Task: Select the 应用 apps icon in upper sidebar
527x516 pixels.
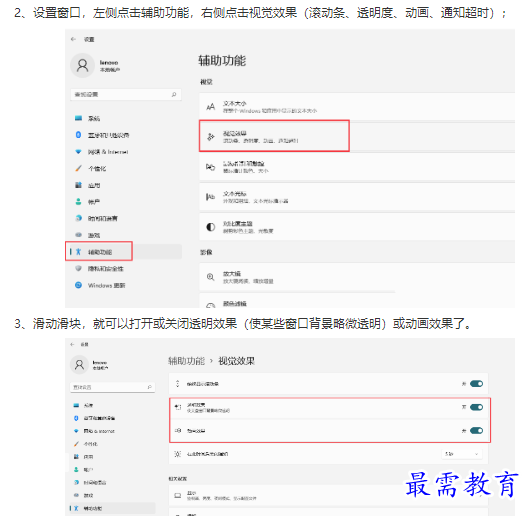Action: pos(78,185)
